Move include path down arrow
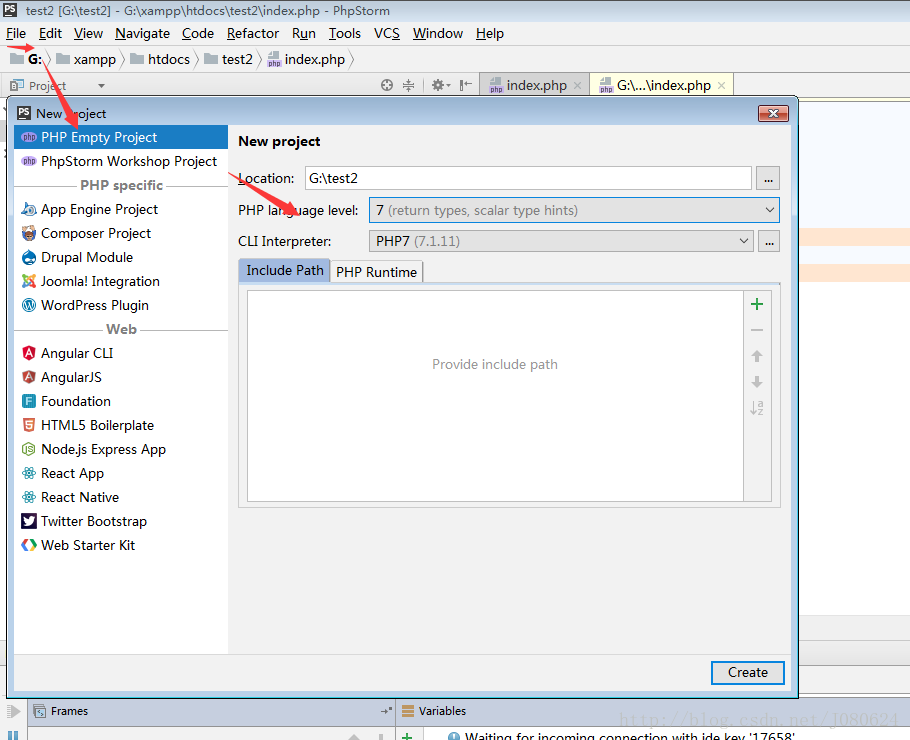 click(x=757, y=382)
